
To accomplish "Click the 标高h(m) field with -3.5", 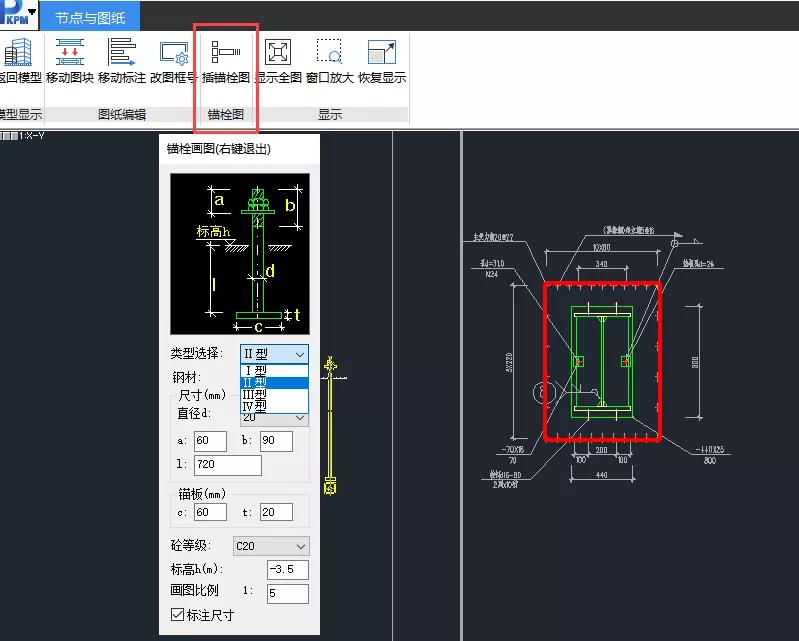I will 288,570.
